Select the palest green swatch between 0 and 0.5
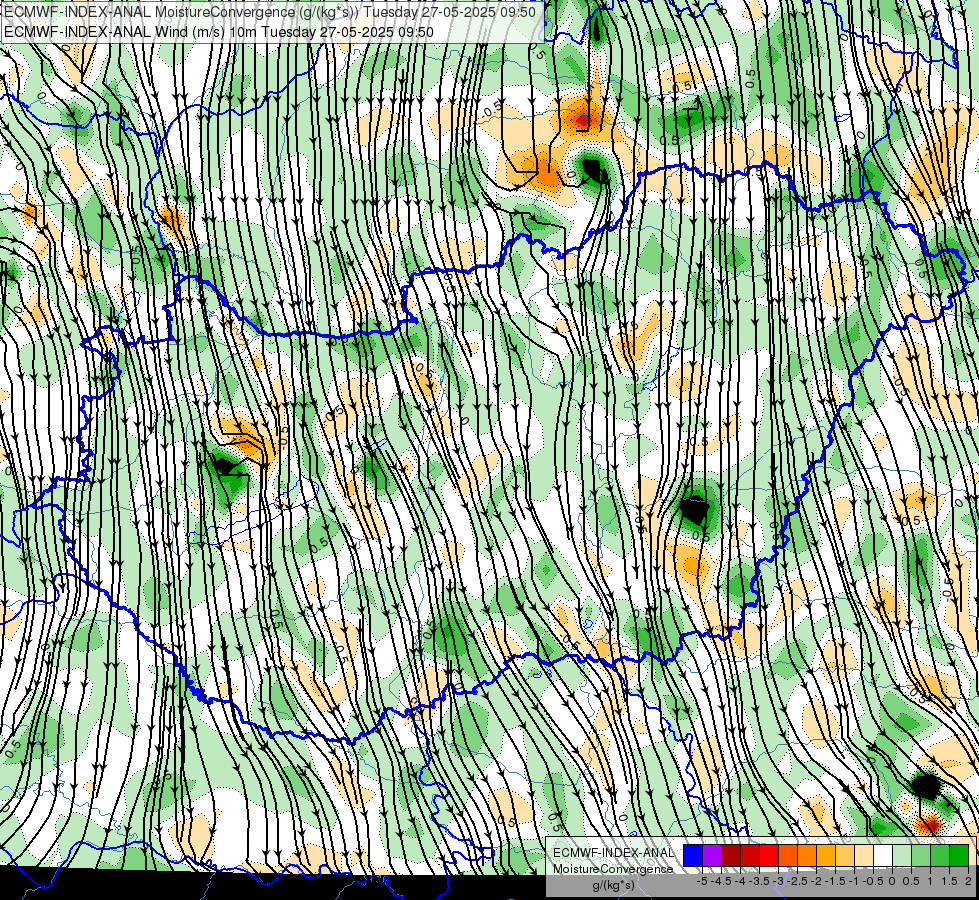The width and height of the screenshot is (979, 900). click(902, 856)
